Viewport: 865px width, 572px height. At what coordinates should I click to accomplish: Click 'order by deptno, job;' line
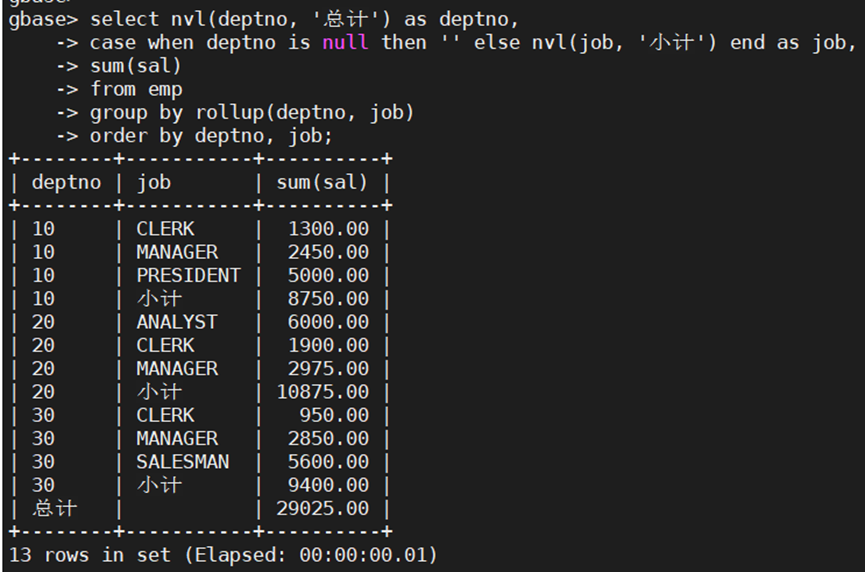click(x=211, y=136)
